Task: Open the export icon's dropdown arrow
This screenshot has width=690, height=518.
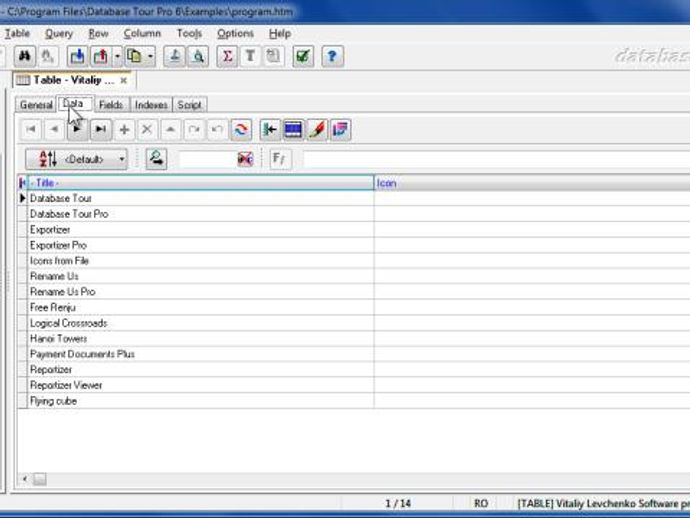Action: 117,56
